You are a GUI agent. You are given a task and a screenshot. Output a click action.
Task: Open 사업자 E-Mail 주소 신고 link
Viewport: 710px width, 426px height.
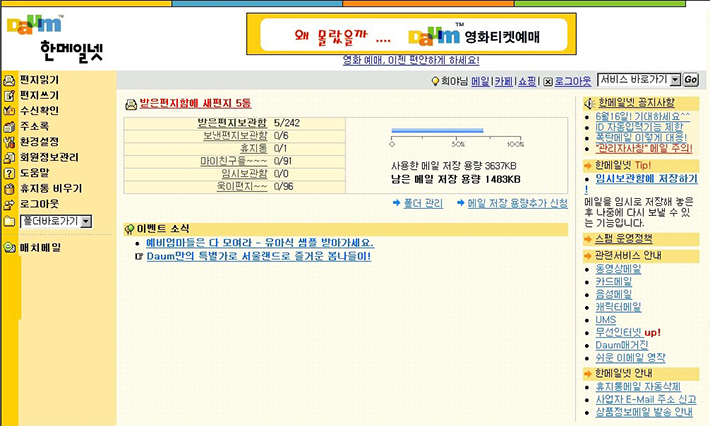(646, 400)
